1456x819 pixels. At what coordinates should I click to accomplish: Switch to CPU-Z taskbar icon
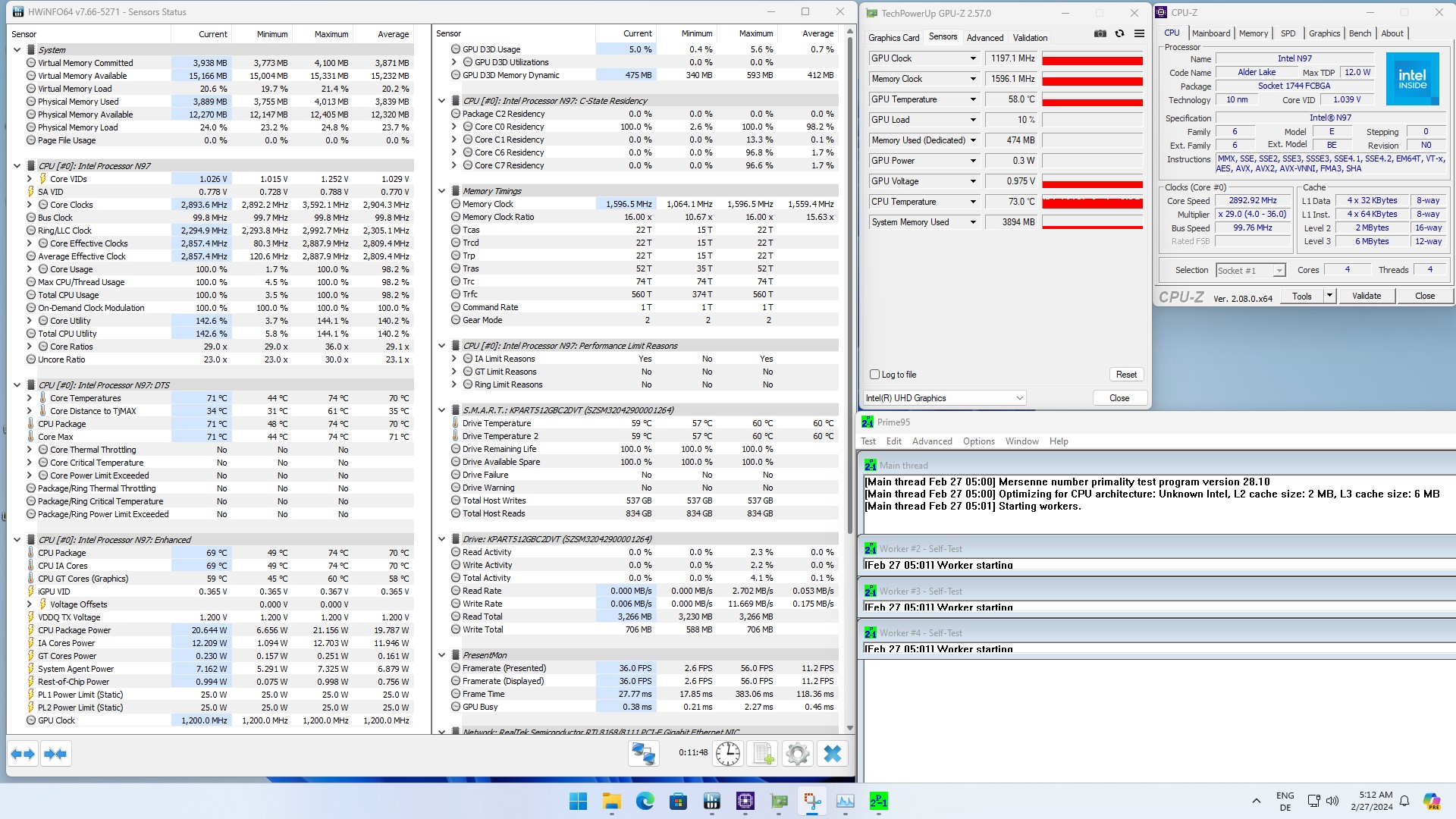pyautogui.click(x=745, y=801)
